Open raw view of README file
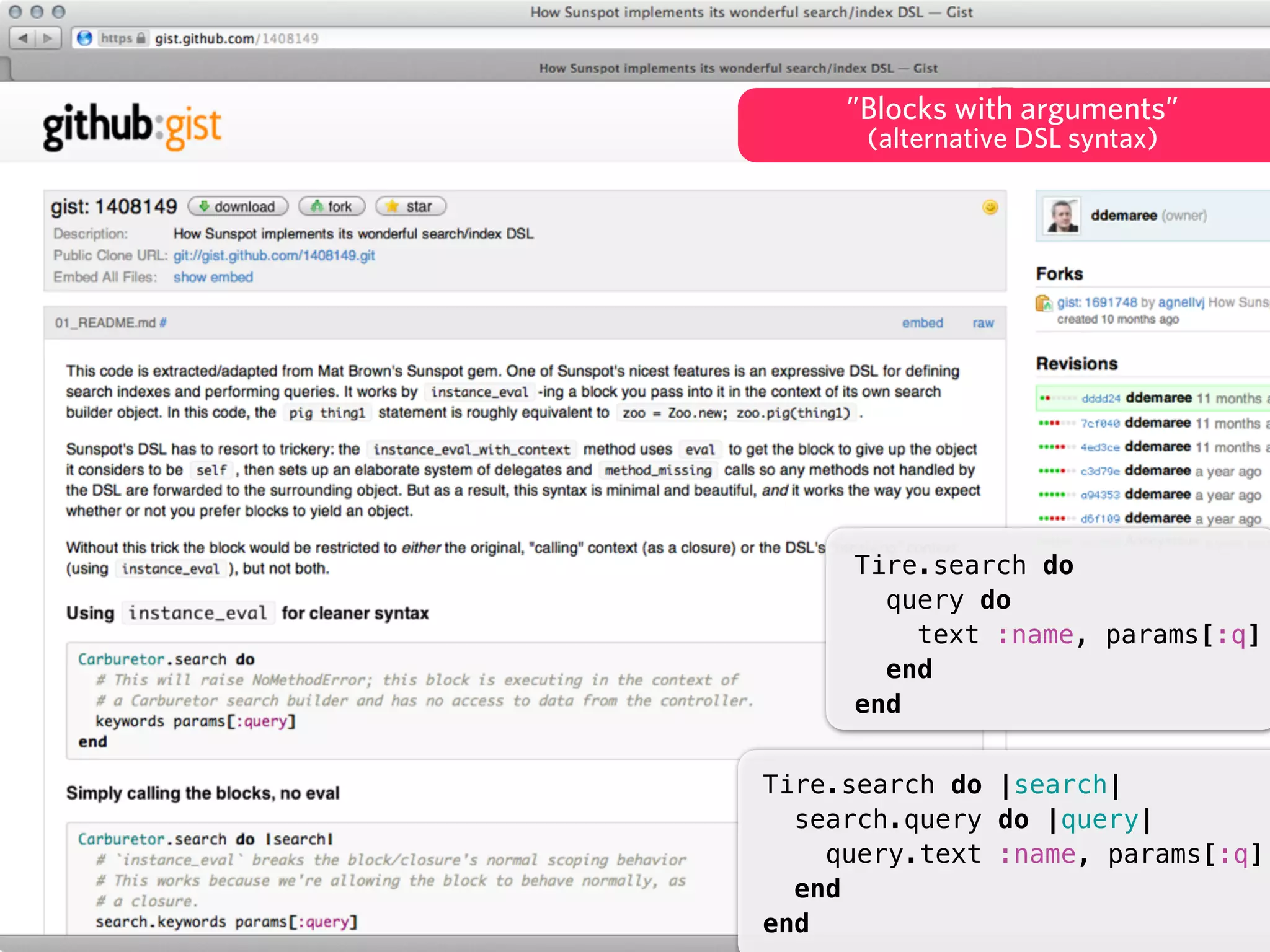 click(983, 323)
